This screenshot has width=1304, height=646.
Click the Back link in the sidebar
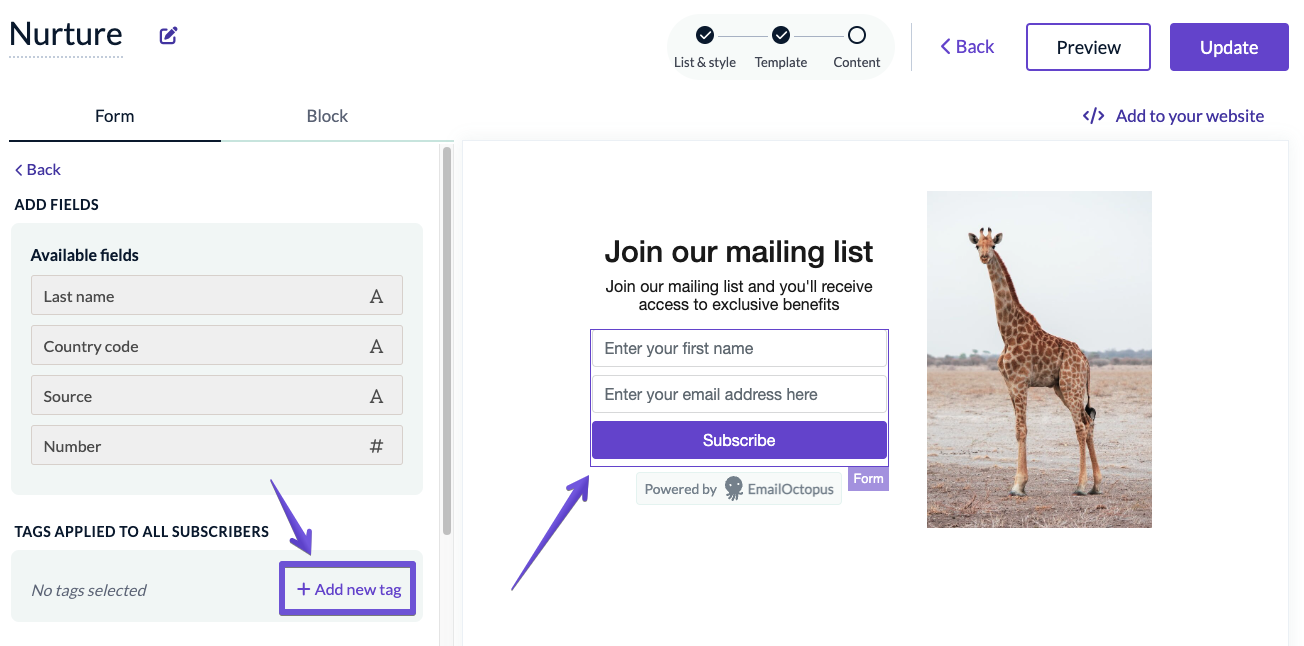[38, 169]
